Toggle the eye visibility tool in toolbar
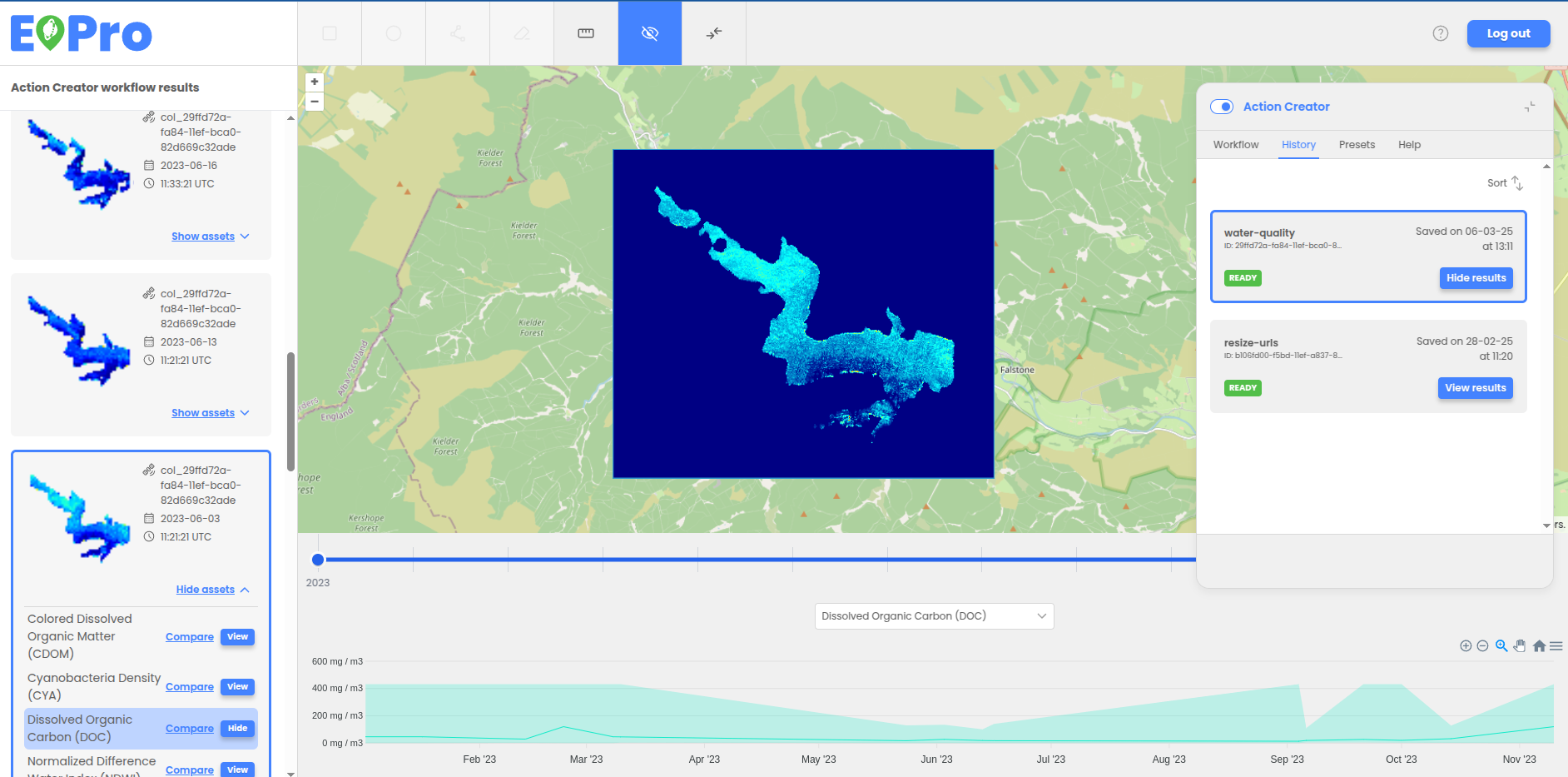This screenshot has width=1568, height=777. pos(650,33)
